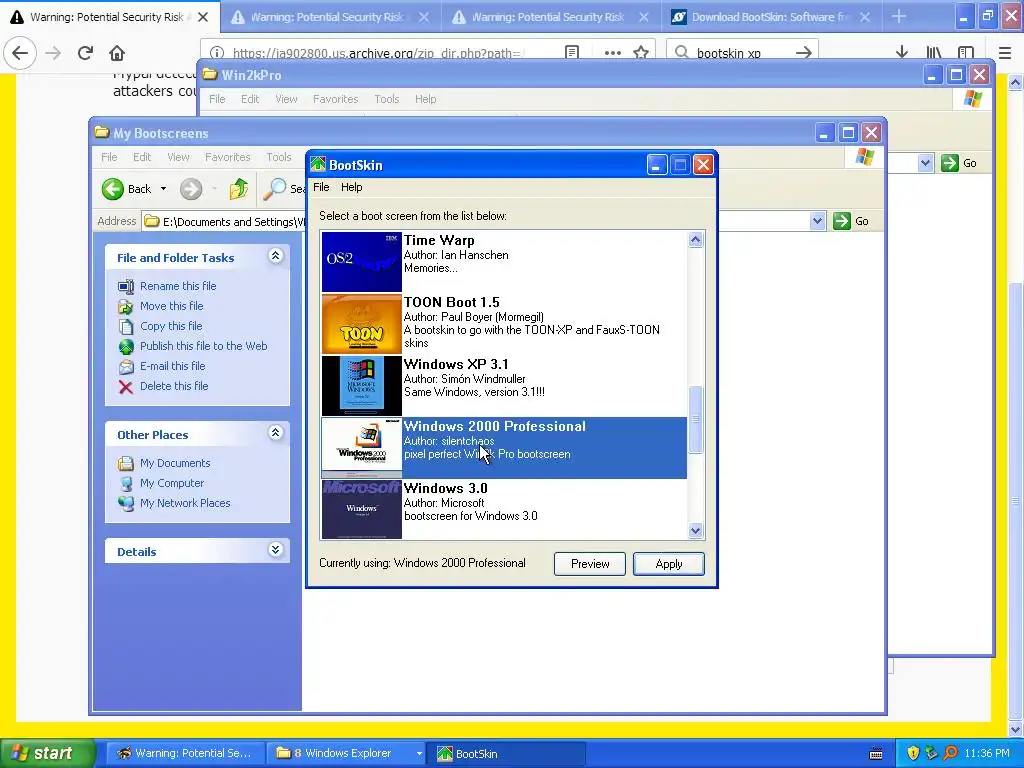Click Rename this file link
This screenshot has width=1024, height=768.
(x=178, y=286)
